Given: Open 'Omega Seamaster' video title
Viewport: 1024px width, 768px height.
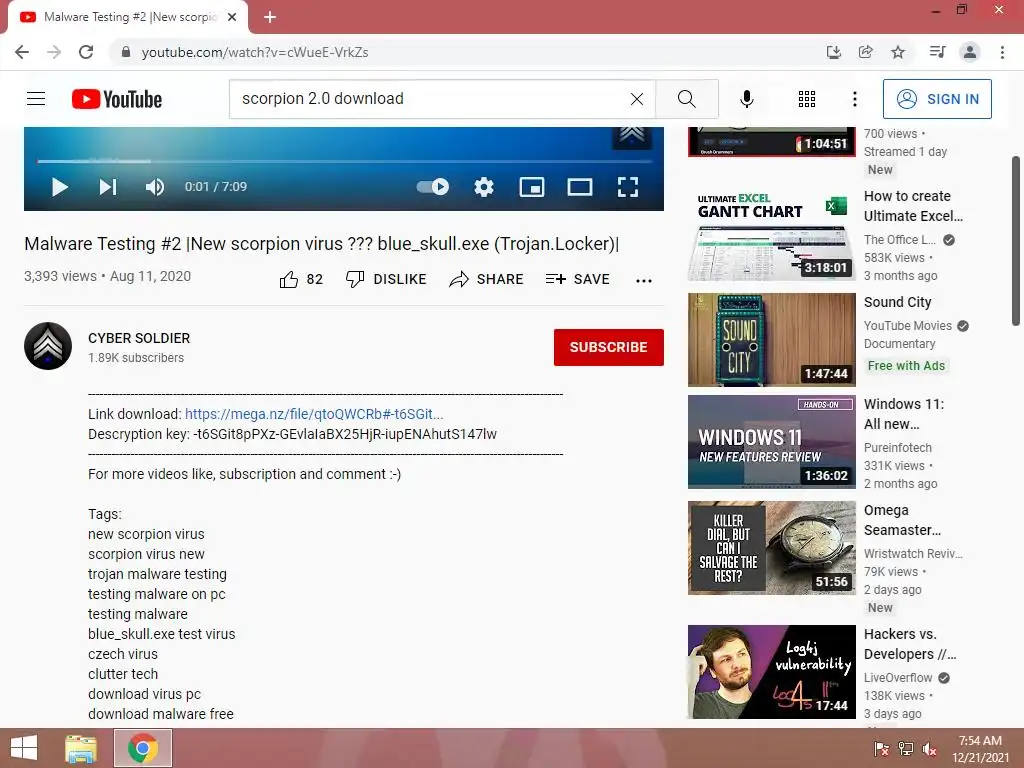Looking at the screenshot, I should (x=903, y=520).
